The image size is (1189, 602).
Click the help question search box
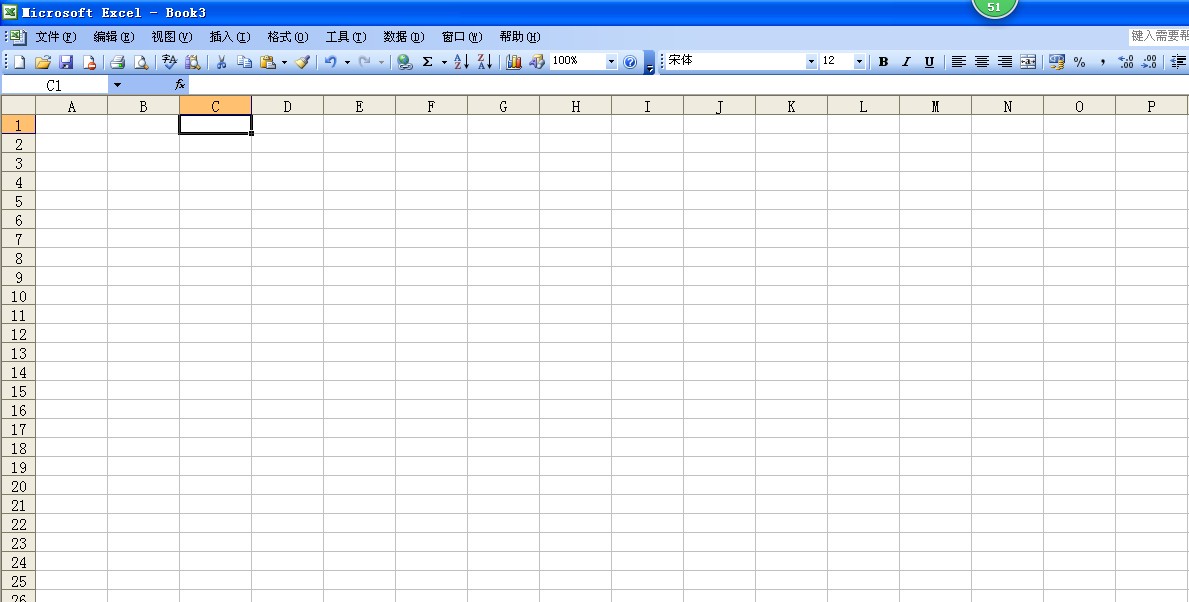pyautogui.click(x=1159, y=36)
